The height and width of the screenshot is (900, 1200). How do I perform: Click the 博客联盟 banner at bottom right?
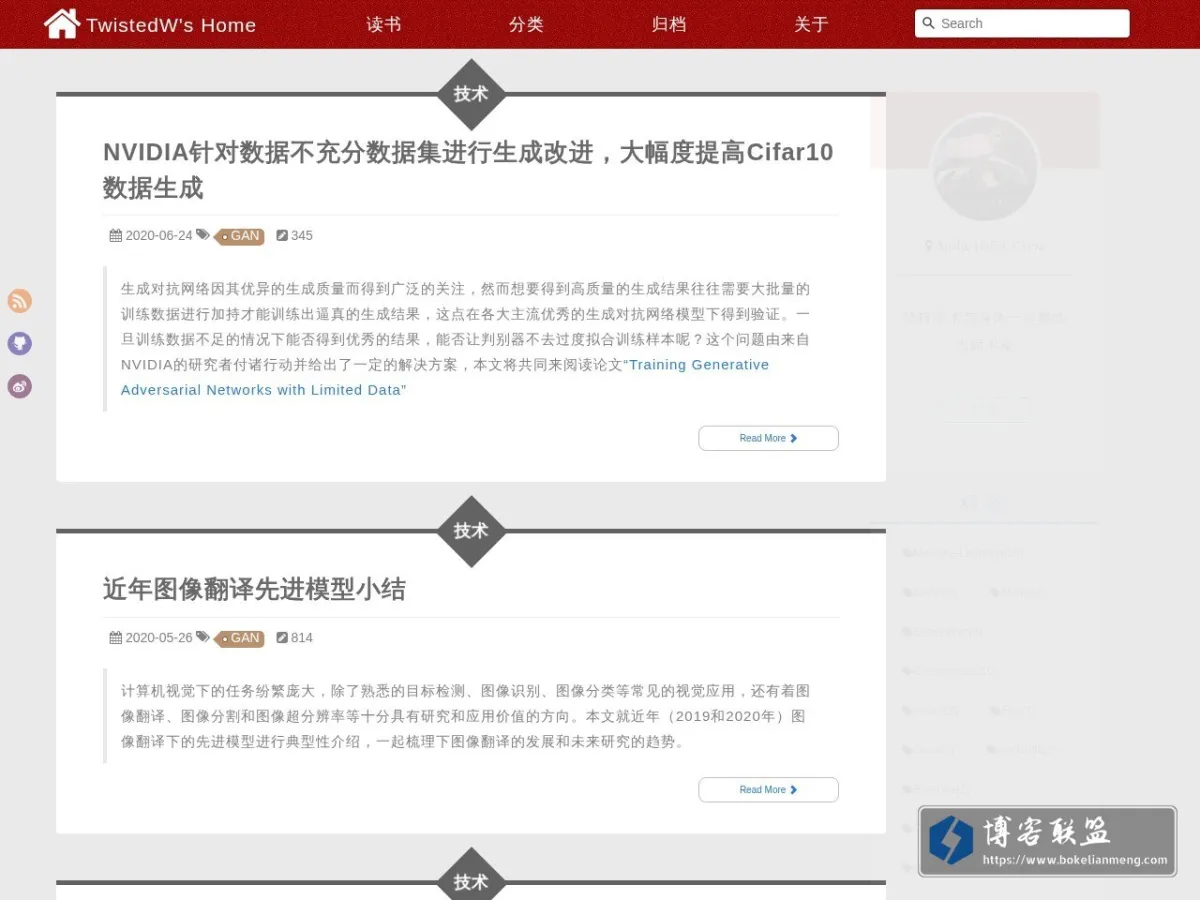(1047, 841)
